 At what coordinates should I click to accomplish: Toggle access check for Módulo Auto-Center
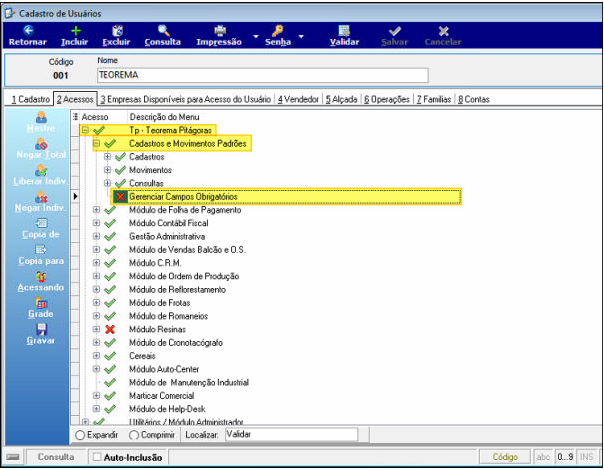[110, 369]
